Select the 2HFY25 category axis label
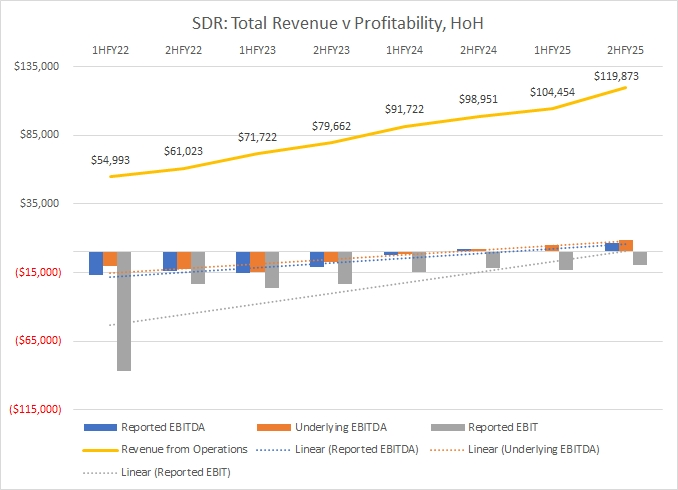678x490 pixels. click(x=625, y=49)
